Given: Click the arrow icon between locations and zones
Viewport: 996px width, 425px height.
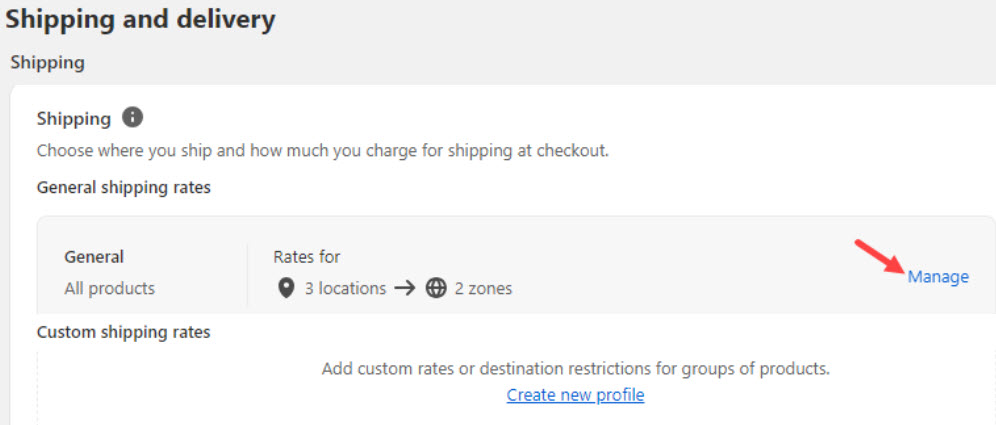Looking at the screenshot, I should click(405, 288).
